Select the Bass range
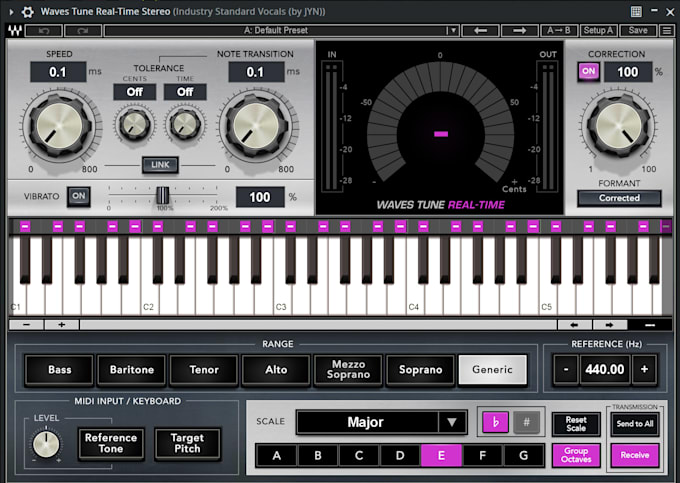 (59, 370)
